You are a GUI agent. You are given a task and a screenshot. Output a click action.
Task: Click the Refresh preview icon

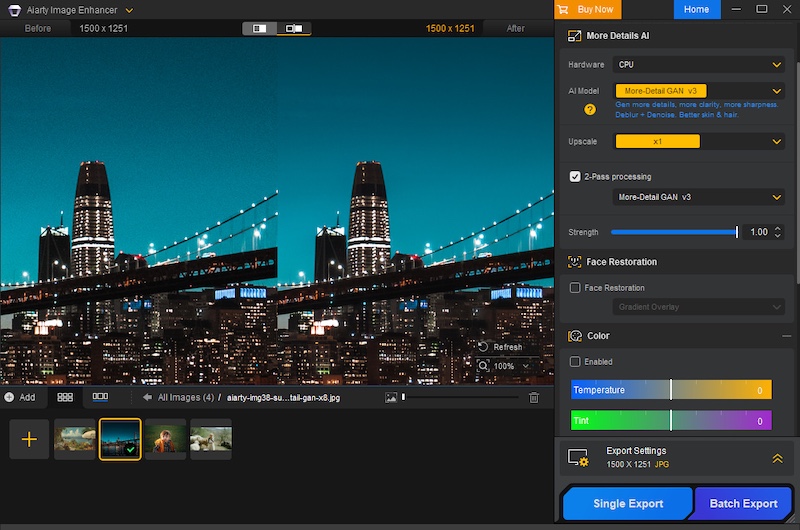click(483, 347)
